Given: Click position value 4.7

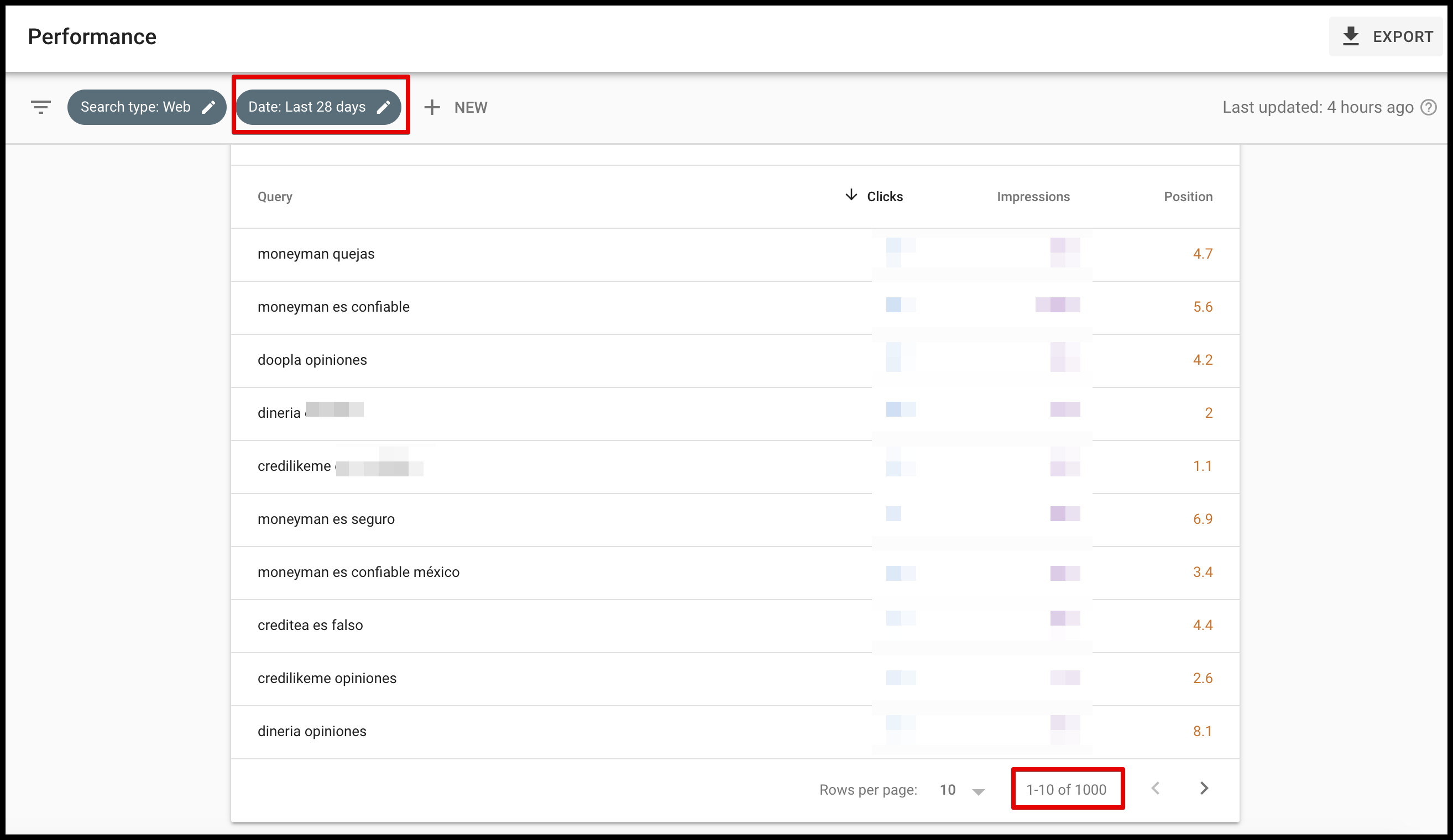Looking at the screenshot, I should coord(1203,254).
